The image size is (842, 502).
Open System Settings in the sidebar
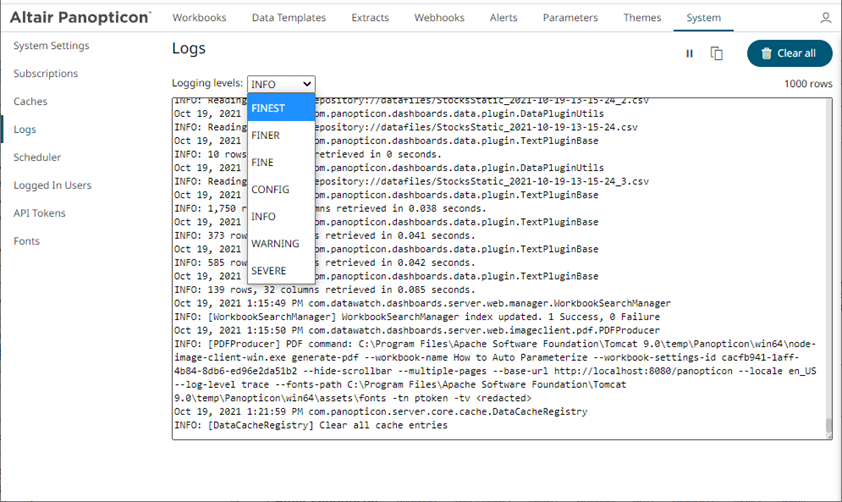point(51,46)
